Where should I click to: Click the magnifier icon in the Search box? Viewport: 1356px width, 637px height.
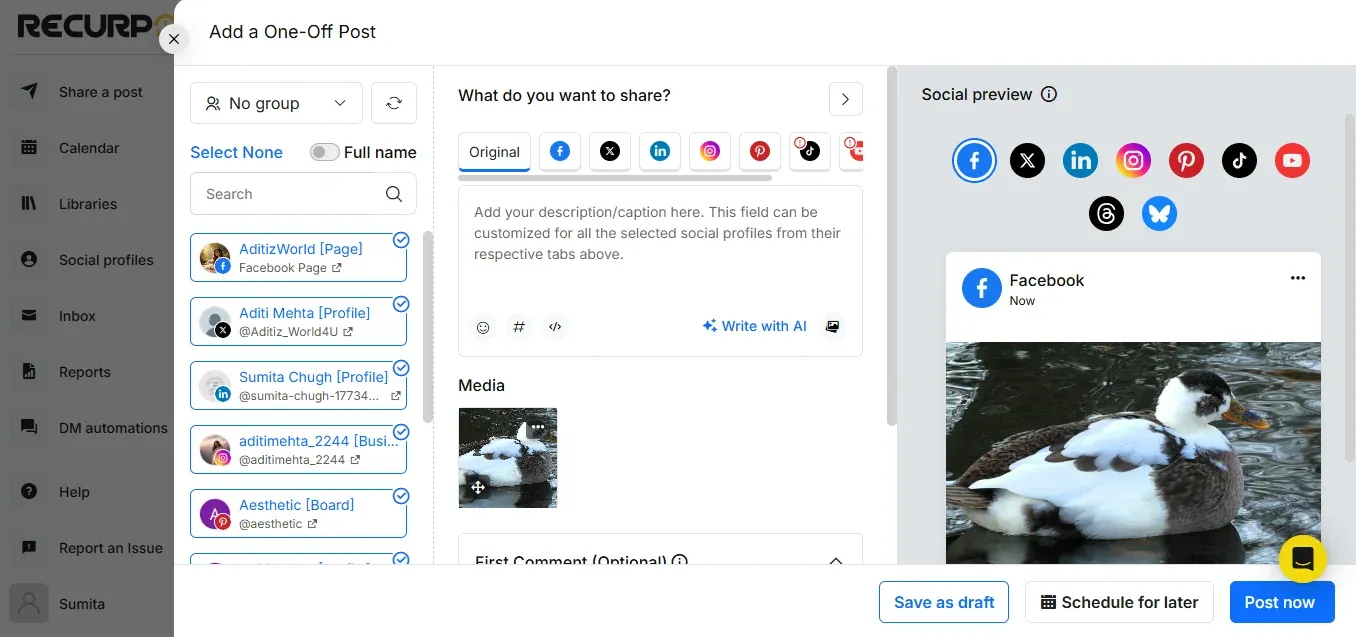click(x=394, y=194)
